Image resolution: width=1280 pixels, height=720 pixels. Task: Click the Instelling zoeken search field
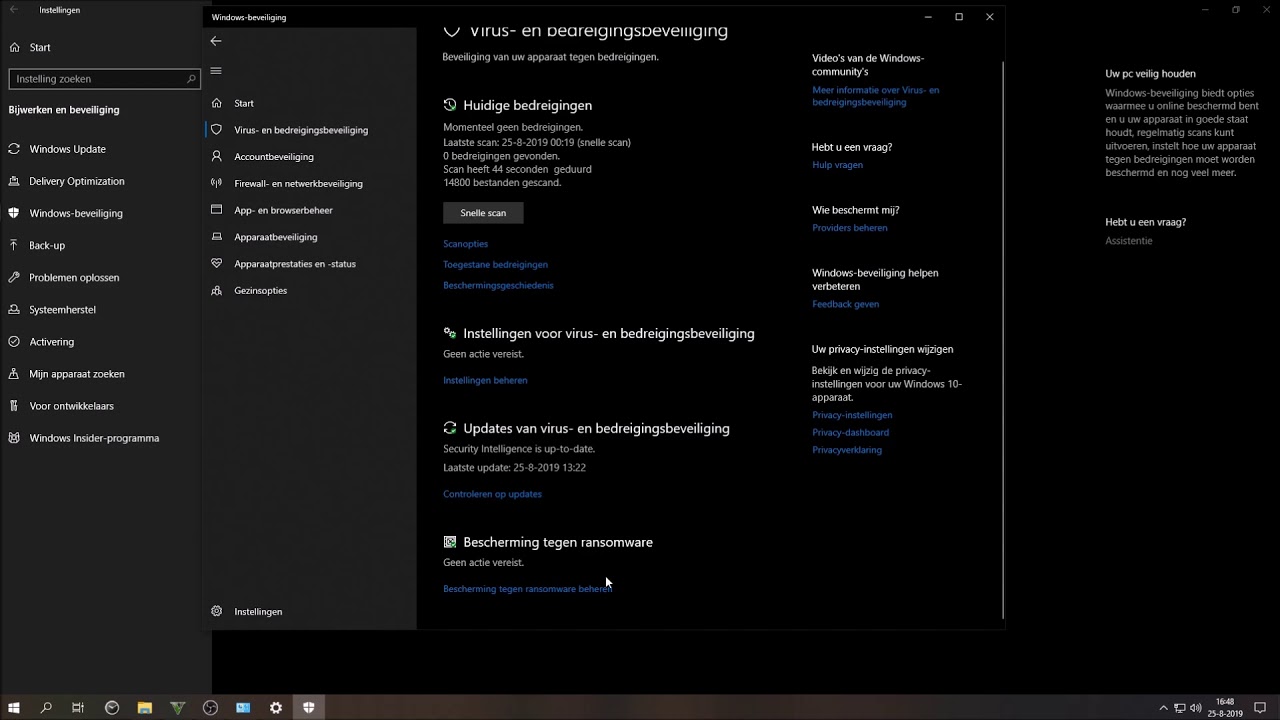point(105,79)
